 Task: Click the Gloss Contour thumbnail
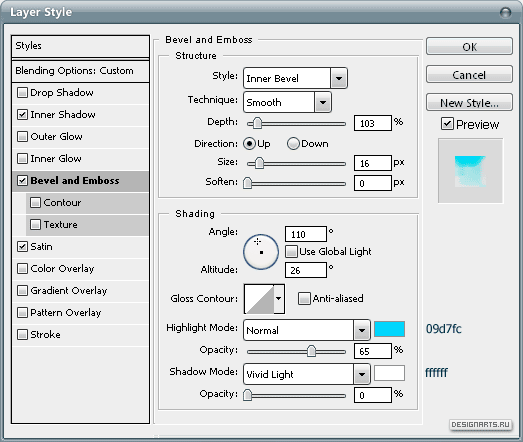(259, 299)
